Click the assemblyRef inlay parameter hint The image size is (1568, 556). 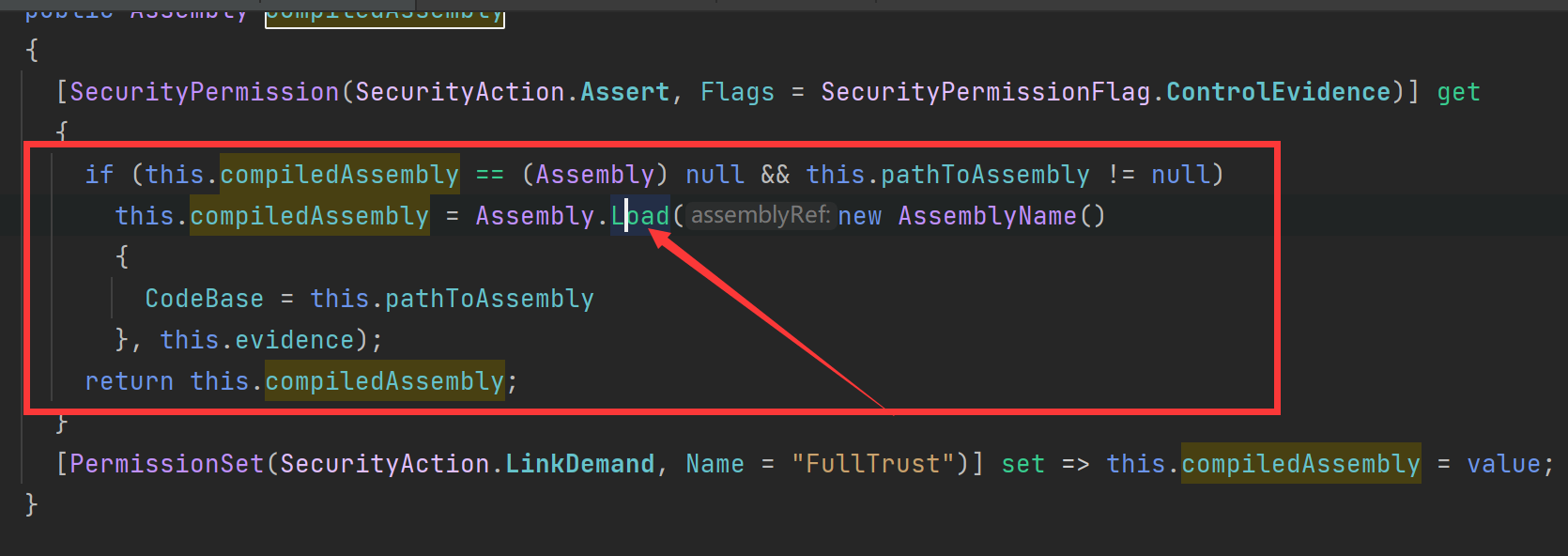click(761, 215)
